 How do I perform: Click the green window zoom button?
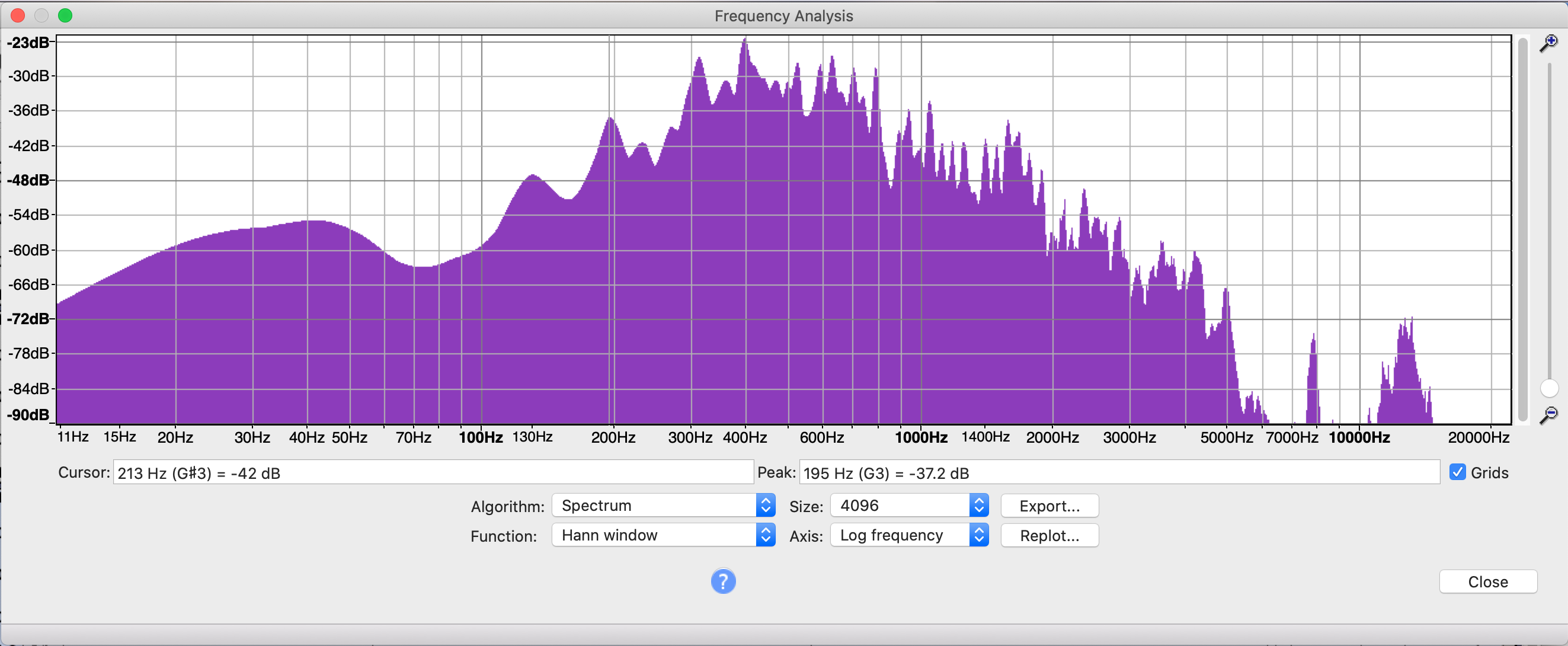pyautogui.click(x=65, y=16)
